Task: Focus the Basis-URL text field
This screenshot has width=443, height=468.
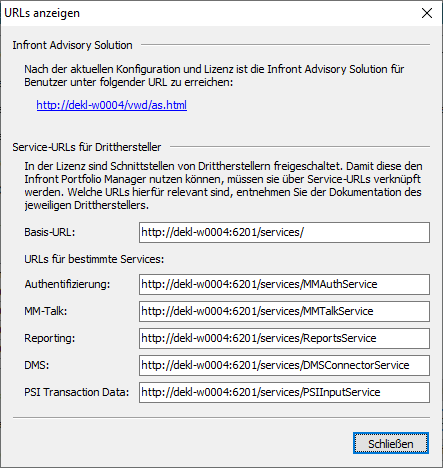Action: [284, 232]
